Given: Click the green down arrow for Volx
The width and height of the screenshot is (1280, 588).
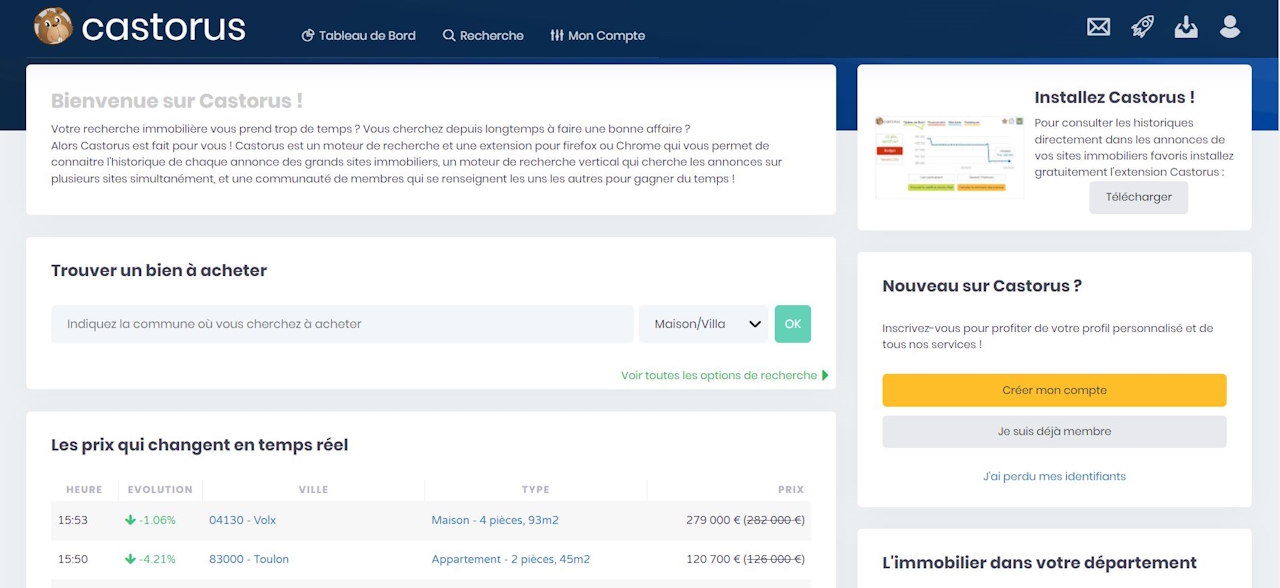Looking at the screenshot, I should tap(130, 520).
